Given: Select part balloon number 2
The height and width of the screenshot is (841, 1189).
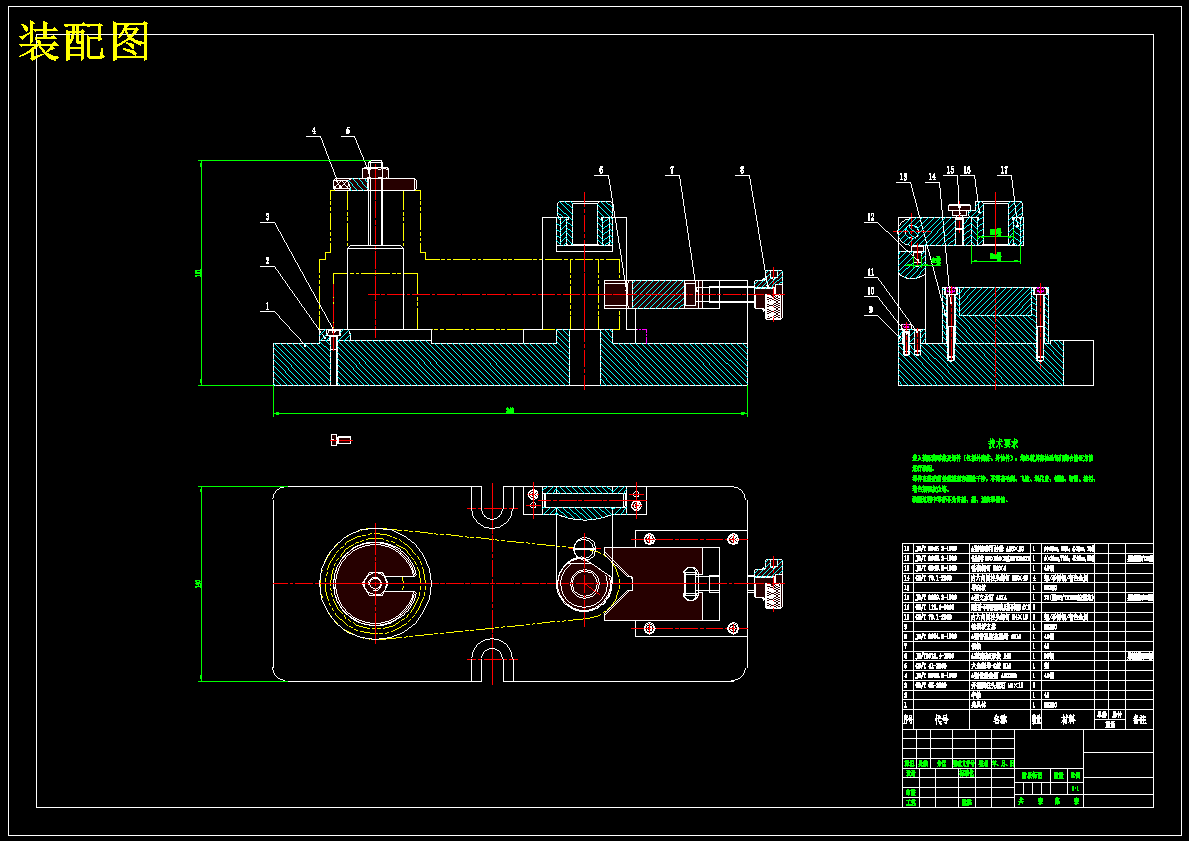Looking at the screenshot, I should pyautogui.click(x=267, y=261).
